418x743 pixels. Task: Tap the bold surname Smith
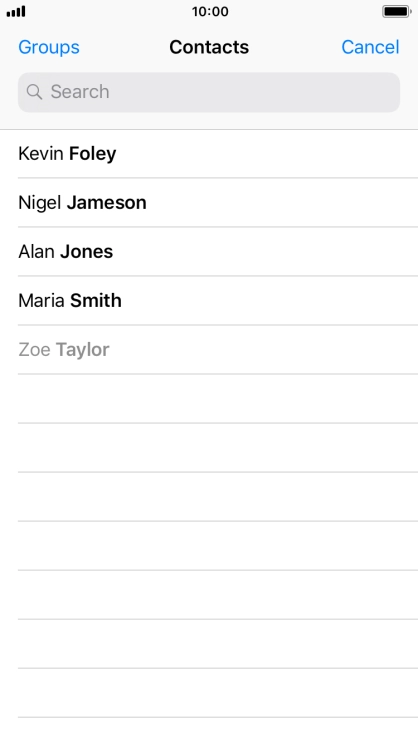96,300
